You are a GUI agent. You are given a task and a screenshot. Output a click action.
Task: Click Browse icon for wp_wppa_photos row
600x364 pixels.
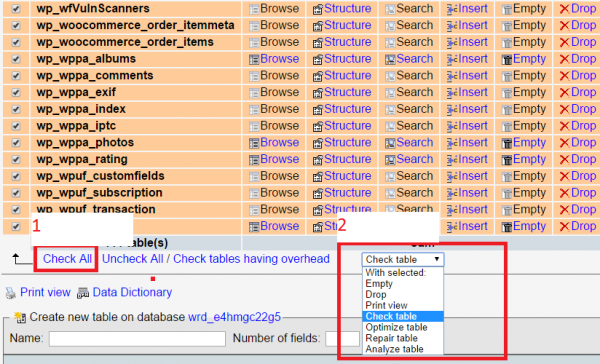[254, 143]
